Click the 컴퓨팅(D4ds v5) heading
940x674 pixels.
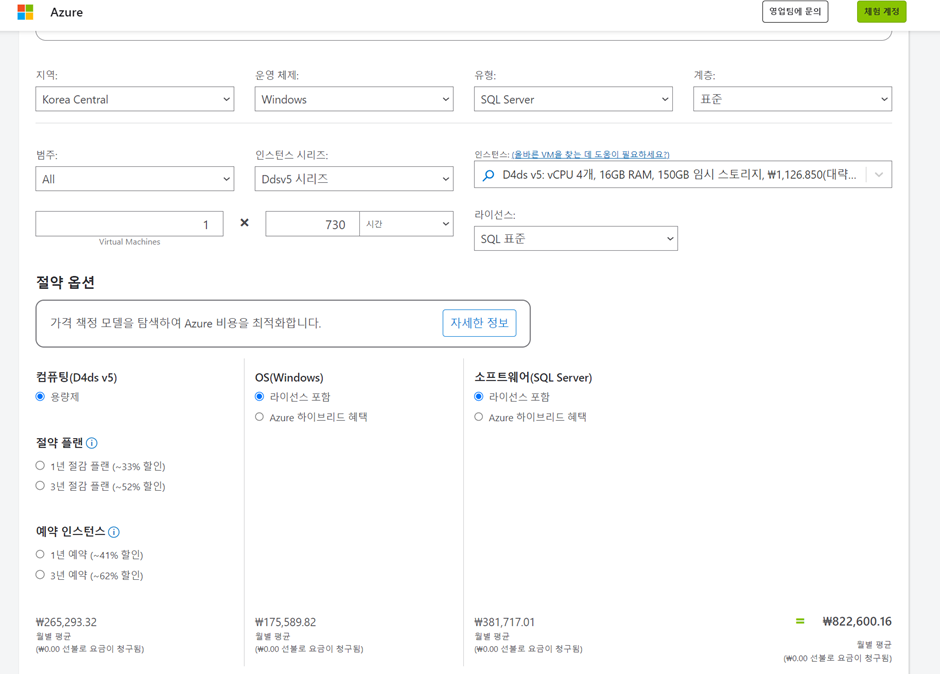pyautogui.click(x=77, y=377)
